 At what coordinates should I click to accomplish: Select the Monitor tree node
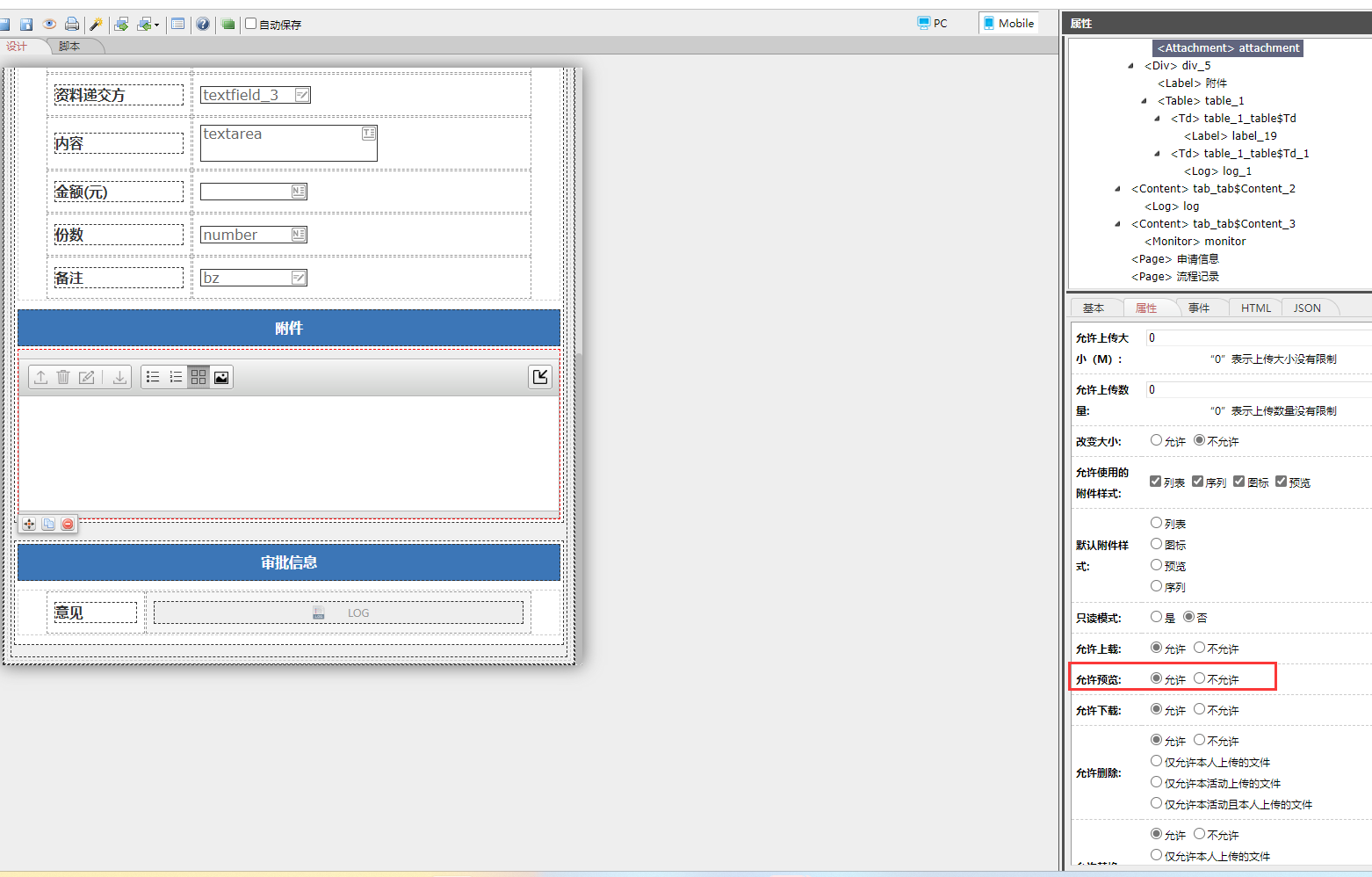(1195, 242)
